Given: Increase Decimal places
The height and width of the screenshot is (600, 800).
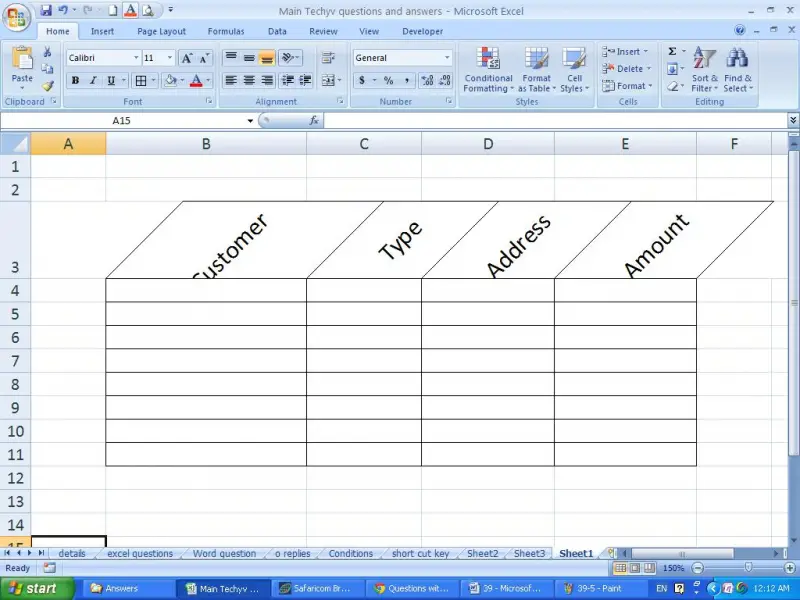Looking at the screenshot, I should click(x=427, y=81).
